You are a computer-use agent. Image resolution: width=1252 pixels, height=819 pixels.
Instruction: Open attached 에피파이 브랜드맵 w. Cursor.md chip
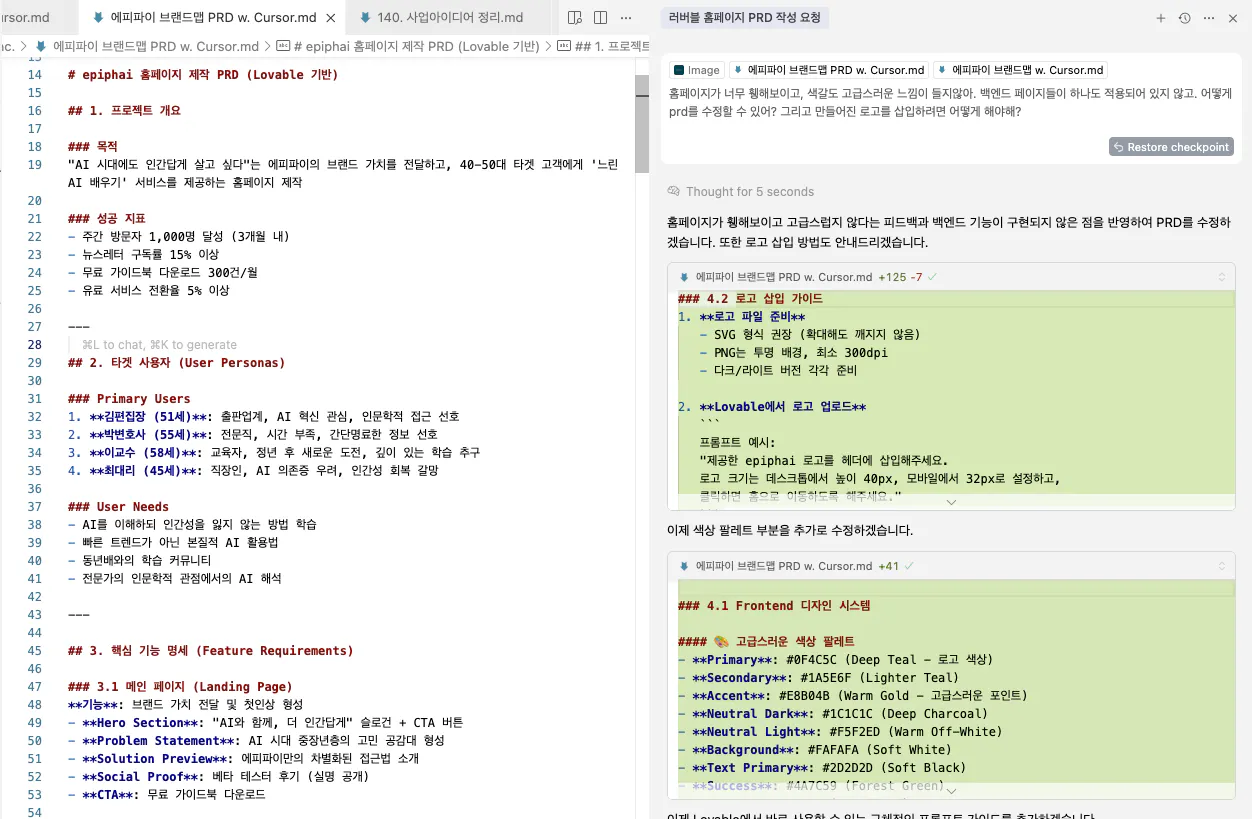(1021, 70)
